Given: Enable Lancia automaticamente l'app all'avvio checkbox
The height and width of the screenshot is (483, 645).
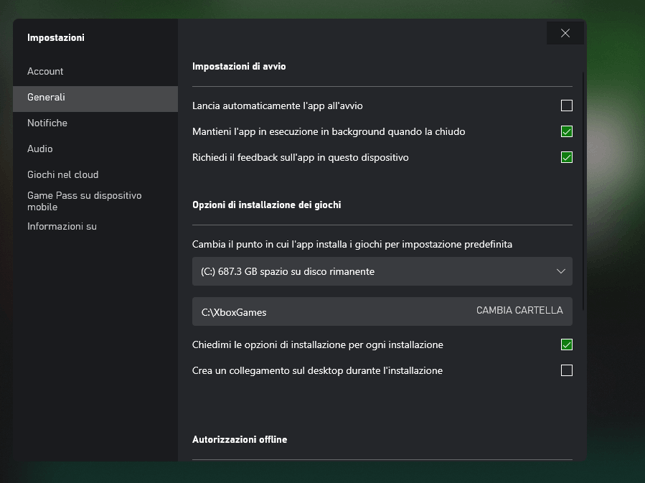Looking at the screenshot, I should (x=567, y=105).
